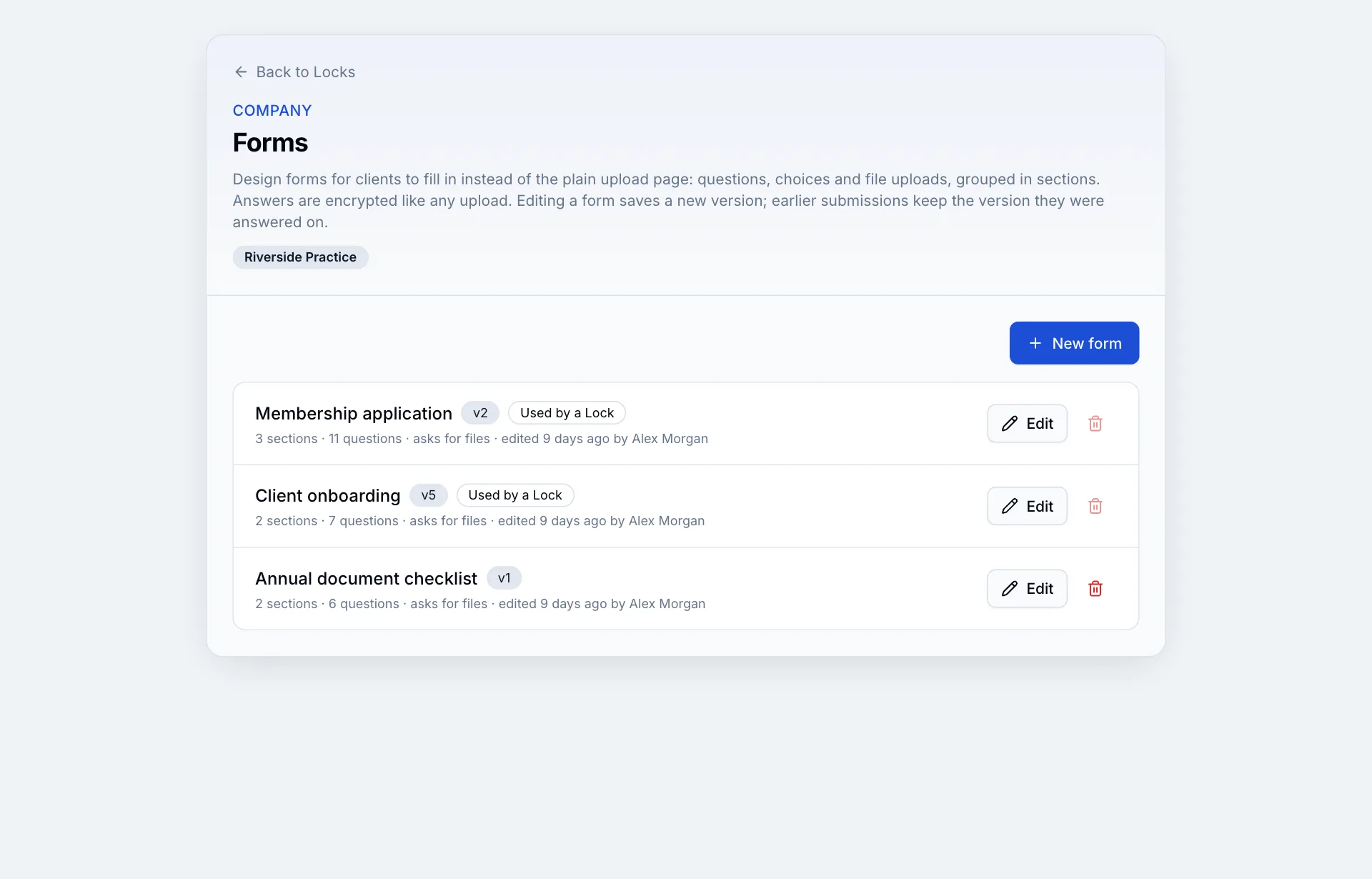Click the COMPANY label
This screenshot has width=1372, height=879.
click(x=272, y=111)
